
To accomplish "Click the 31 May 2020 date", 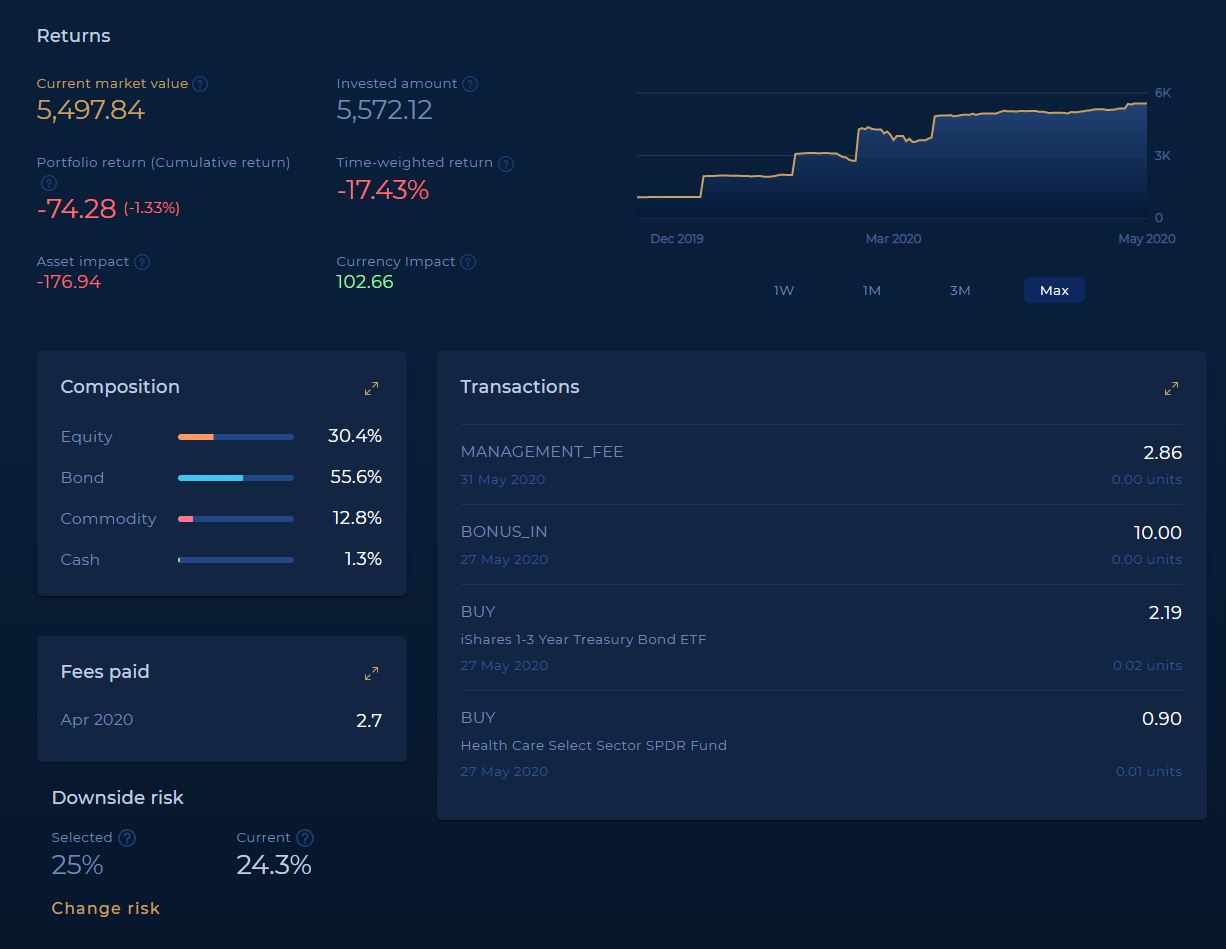I will point(502,479).
